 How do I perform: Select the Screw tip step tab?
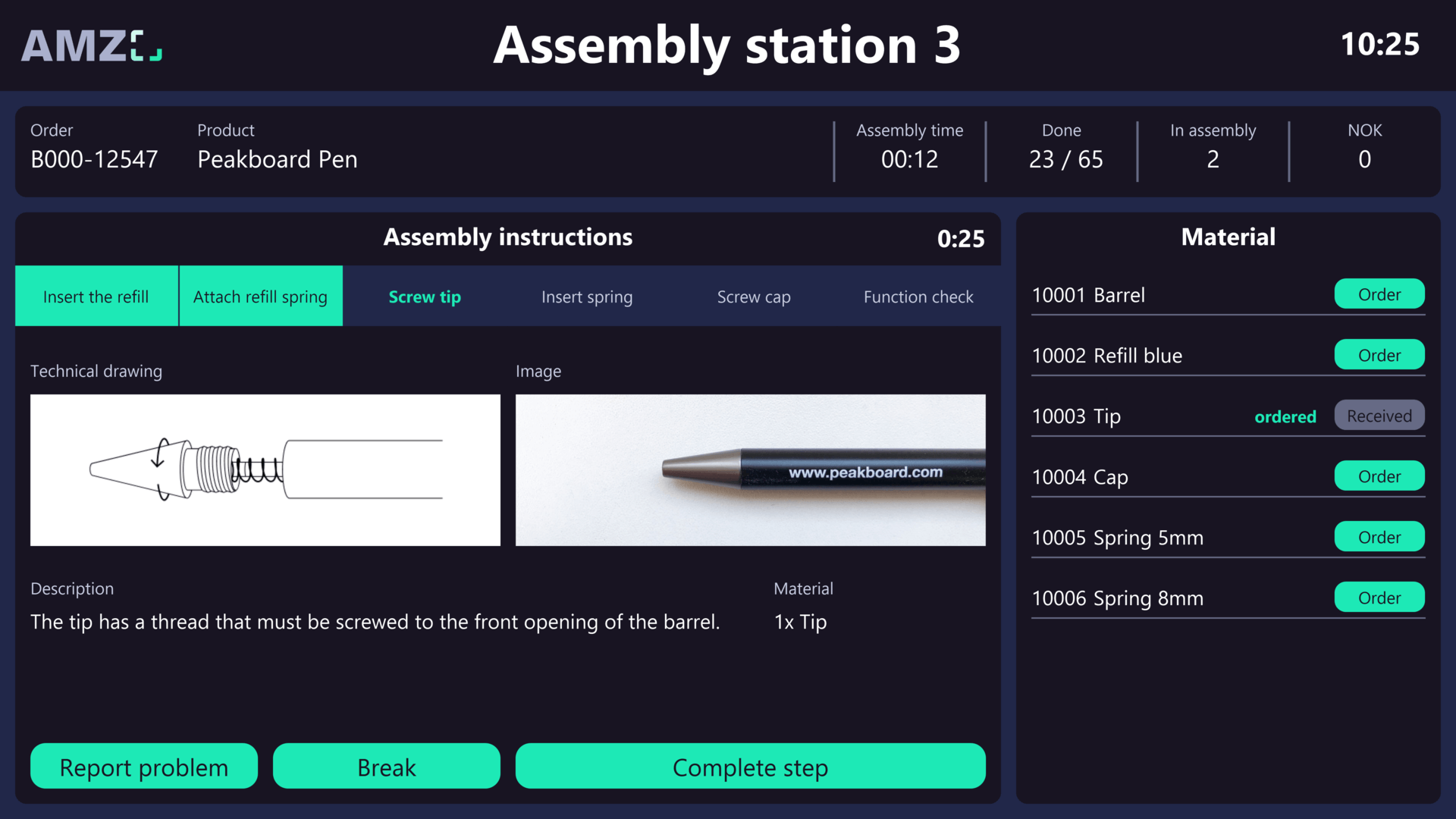coord(424,297)
